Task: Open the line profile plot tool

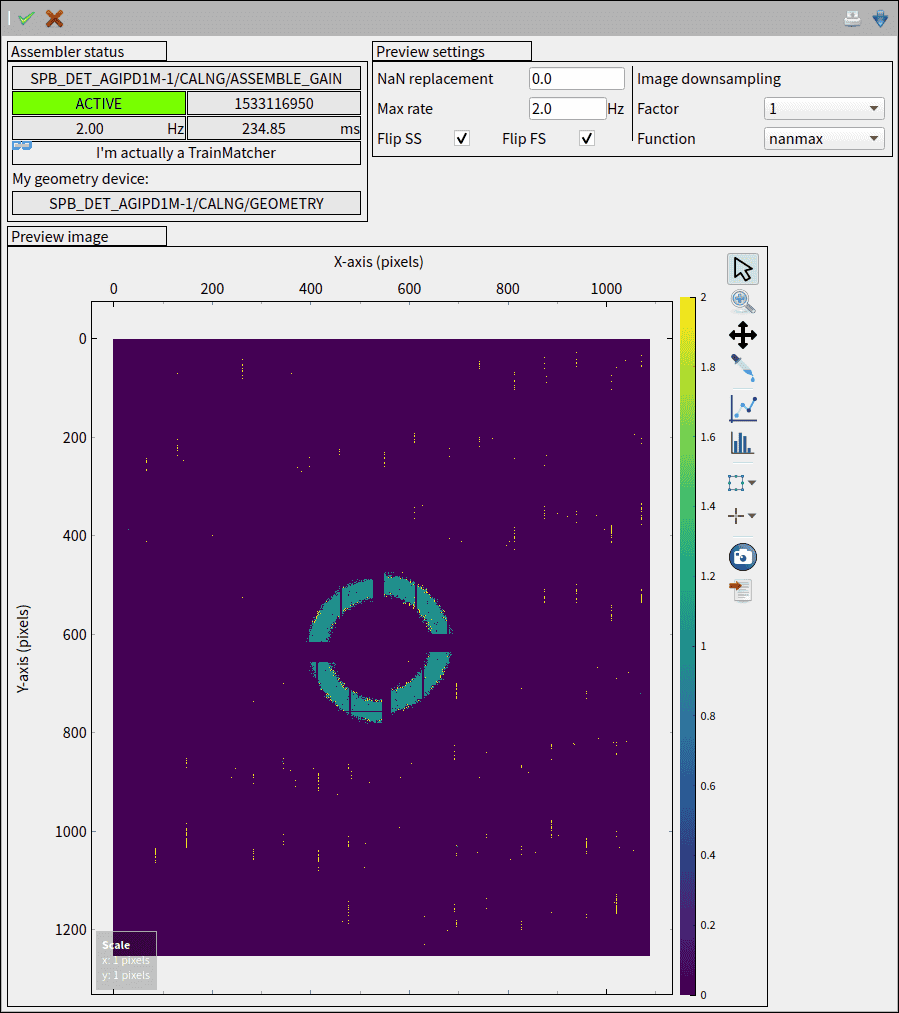Action: (x=743, y=408)
